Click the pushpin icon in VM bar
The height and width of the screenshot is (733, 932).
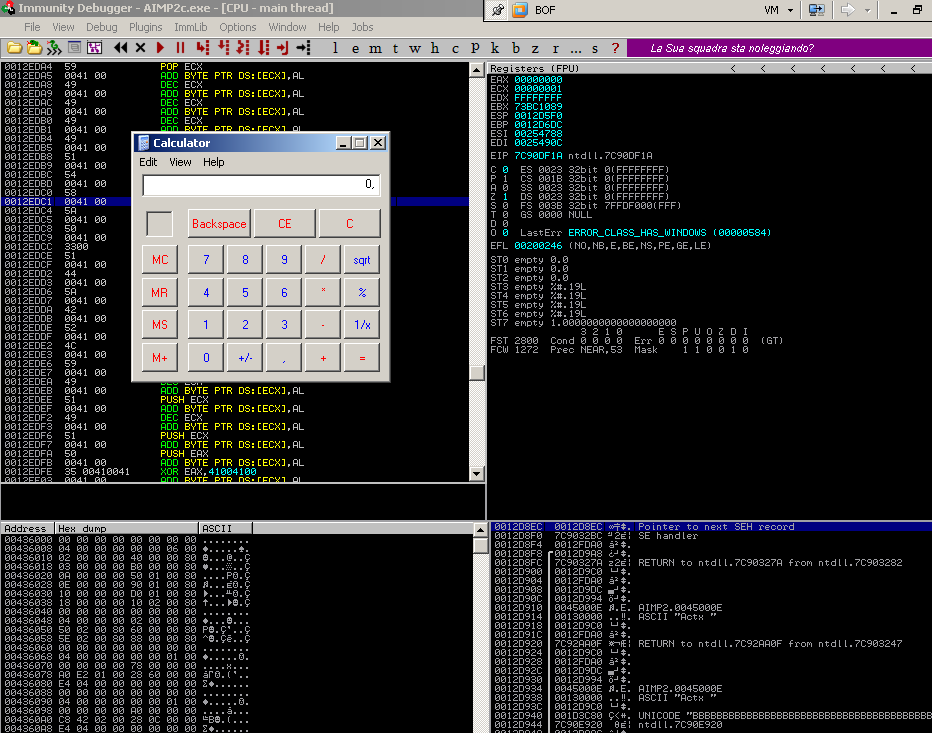click(x=498, y=10)
